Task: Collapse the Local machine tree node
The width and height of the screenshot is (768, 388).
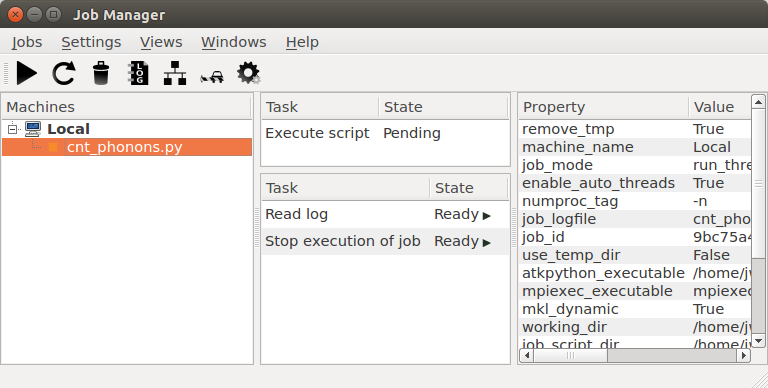Action: pyautogui.click(x=12, y=129)
